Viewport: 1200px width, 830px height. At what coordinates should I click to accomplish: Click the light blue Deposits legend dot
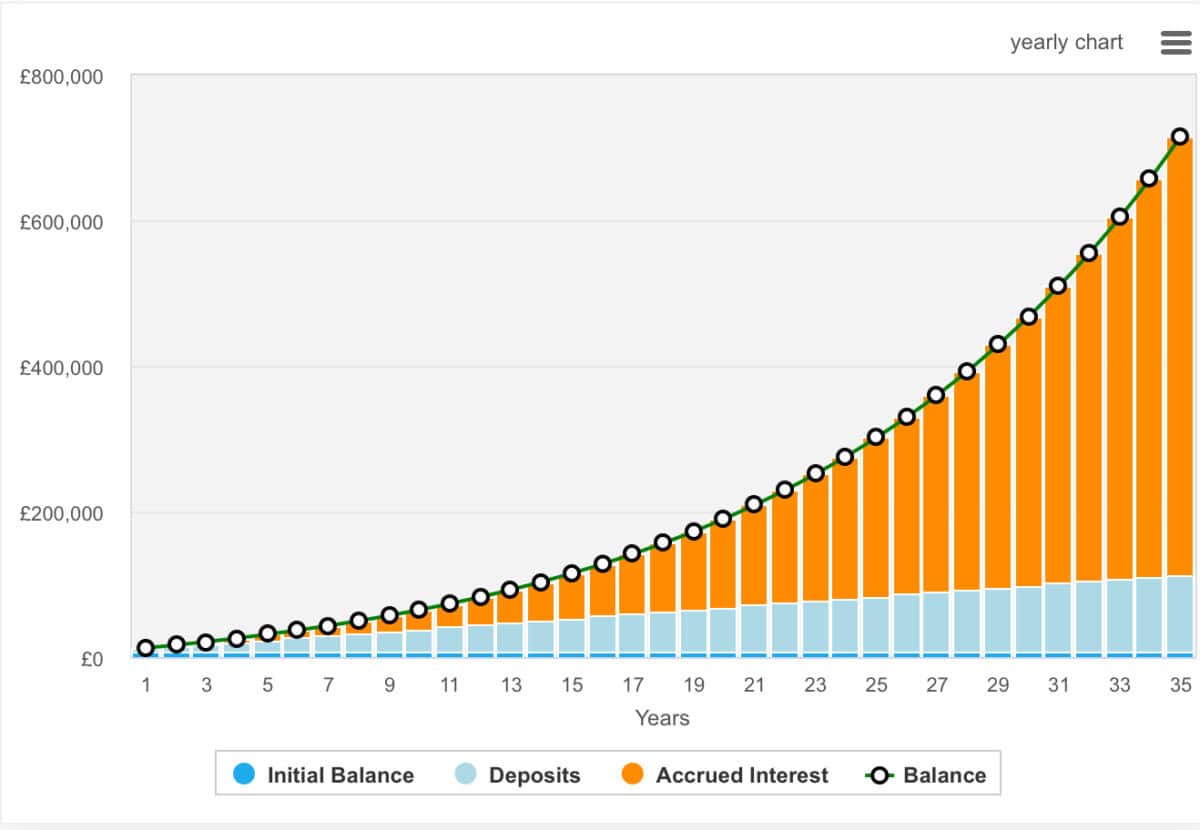click(465, 774)
